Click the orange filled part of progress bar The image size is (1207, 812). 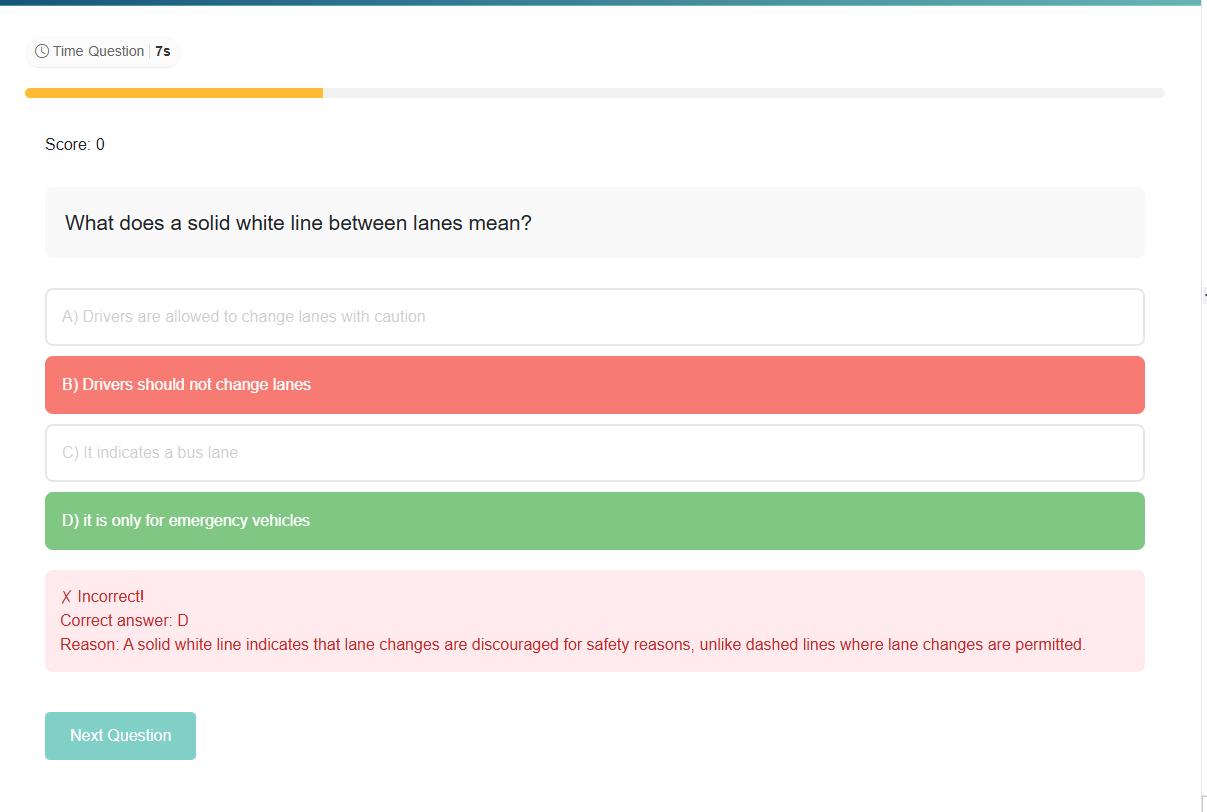[x=174, y=93]
